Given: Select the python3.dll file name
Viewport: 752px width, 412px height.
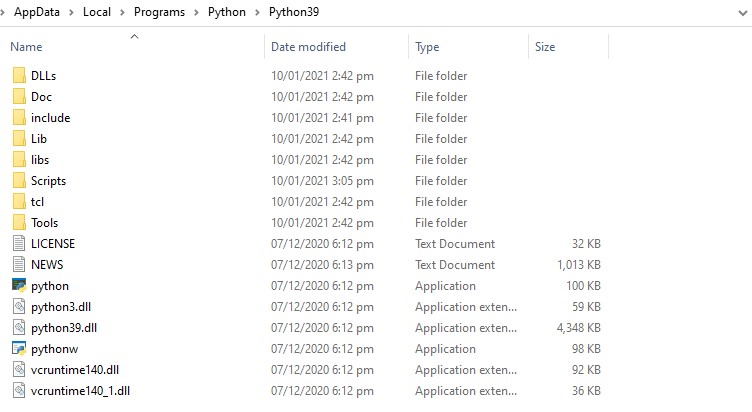Looking at the screenshot, I should coord(61,307).
